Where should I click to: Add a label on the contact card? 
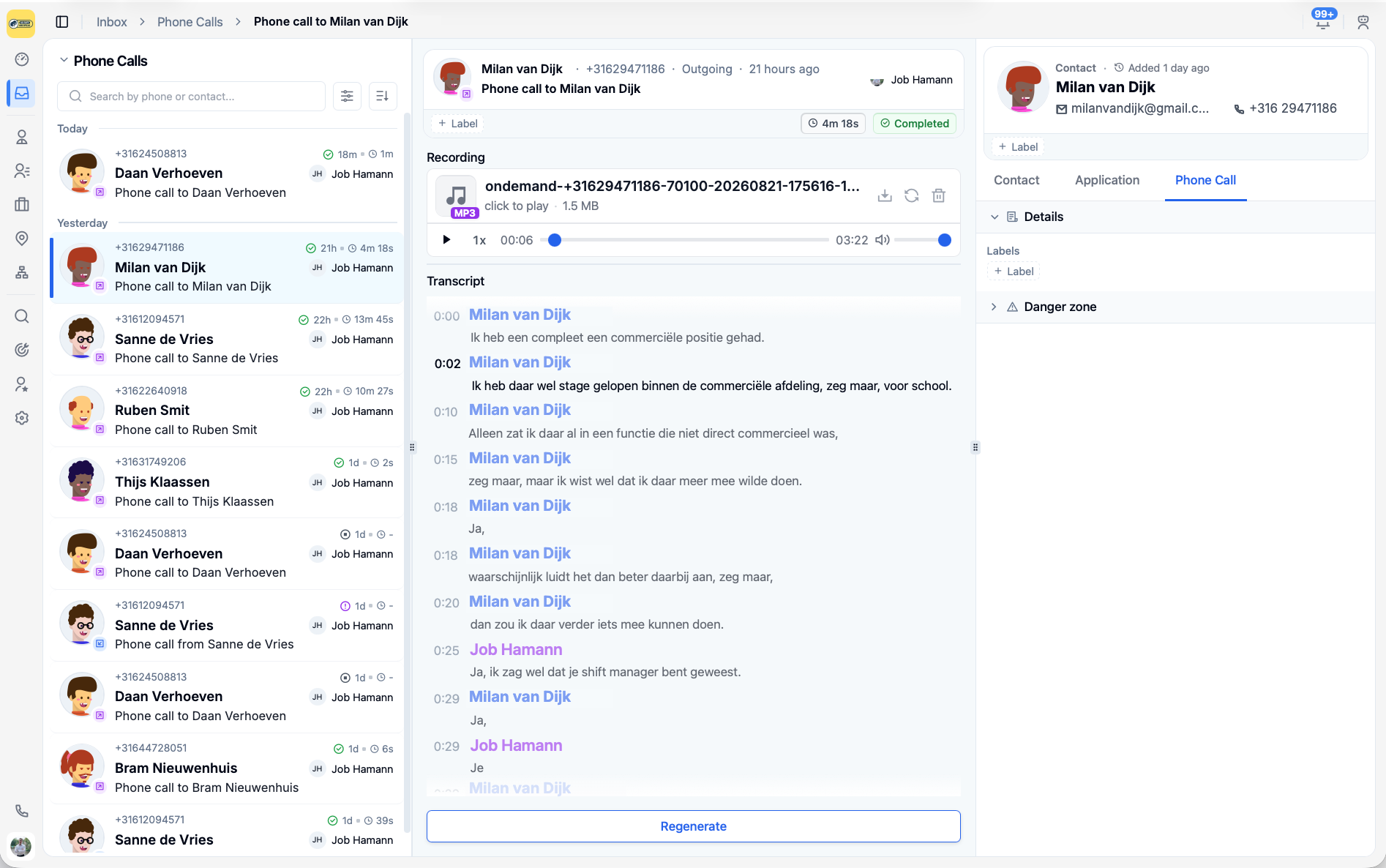click(x=1018, y=147)
